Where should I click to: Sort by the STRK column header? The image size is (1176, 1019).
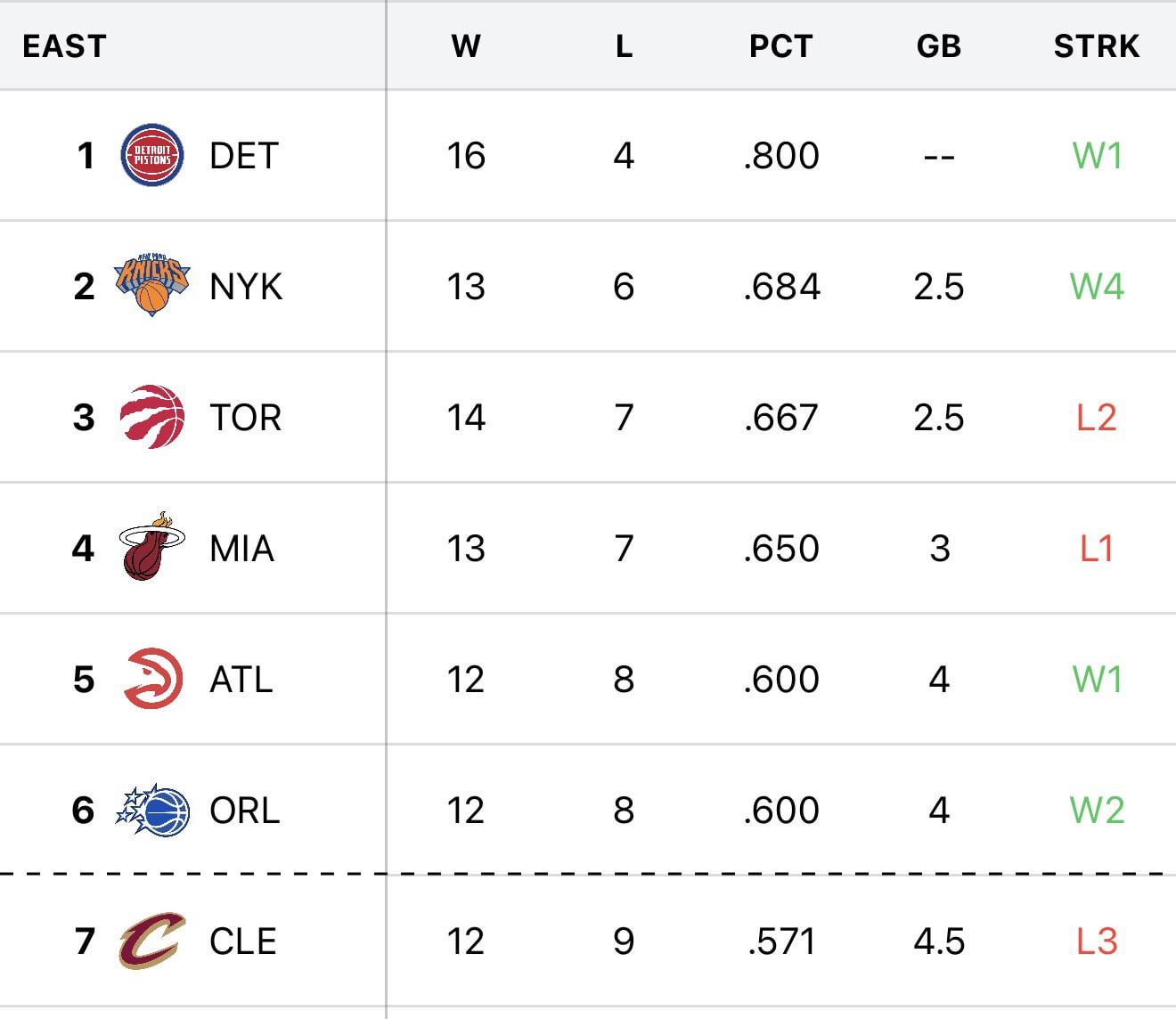(x=1096, y=46)
